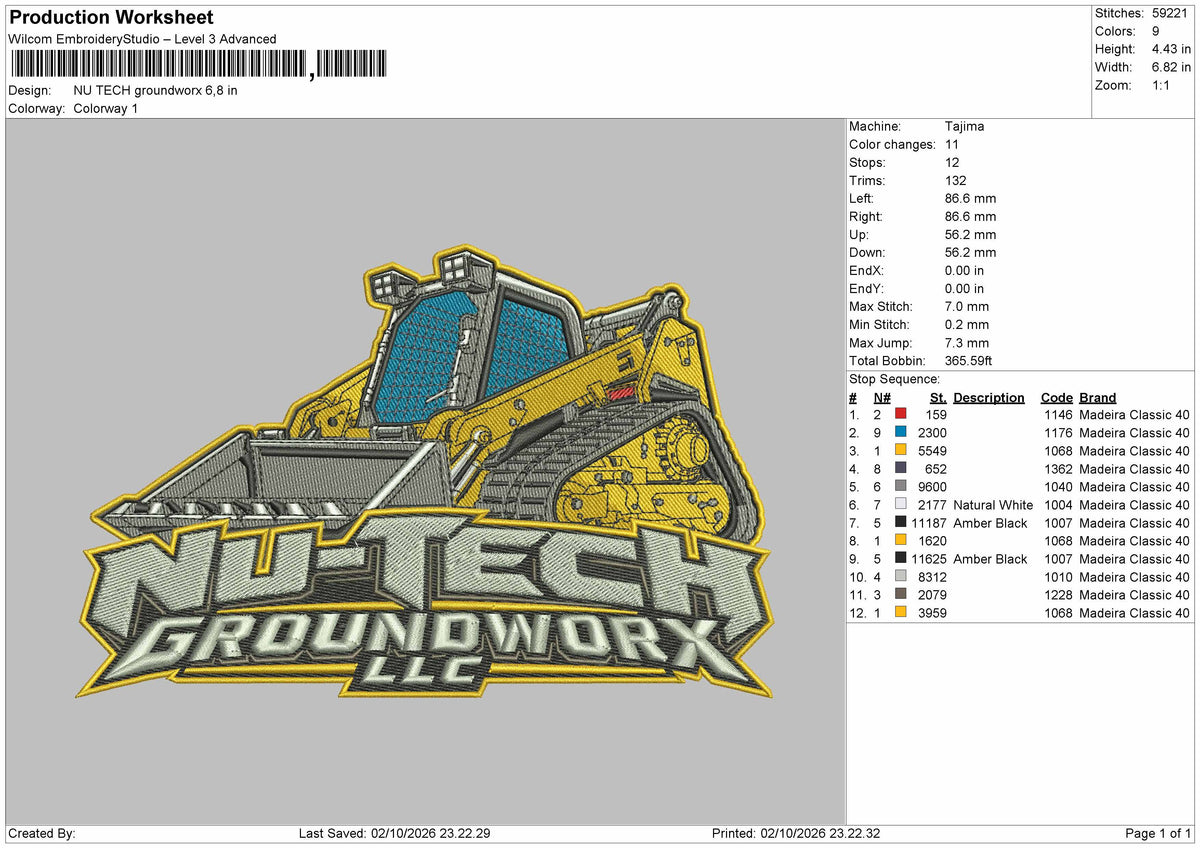Click 'Last Saved: 02/10/2026 23.22.29' in the footer

[395, 834]
